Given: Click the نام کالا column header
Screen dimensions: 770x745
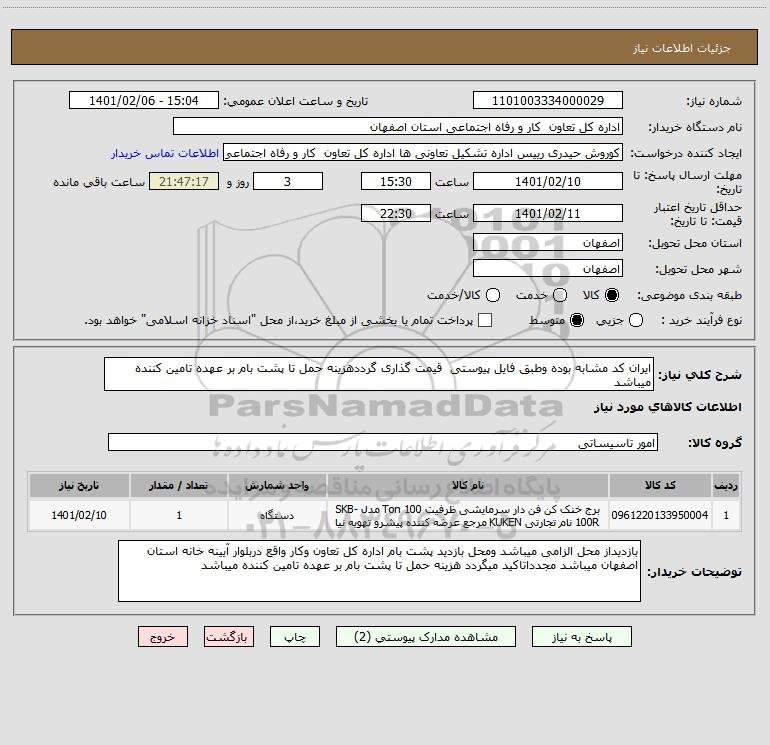Looking at the screenshot, I should point(468,485).
